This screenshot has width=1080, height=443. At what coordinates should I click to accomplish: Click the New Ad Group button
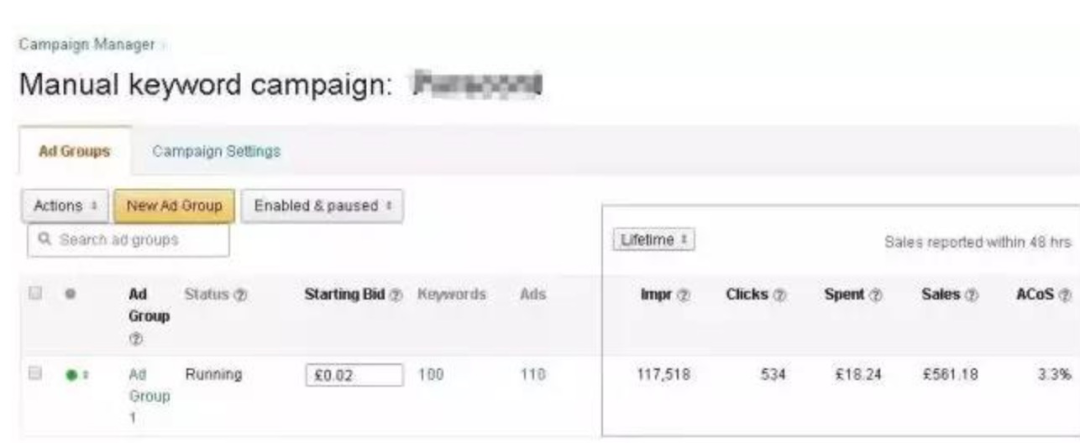pyautogui.click(x=175, y=205)
